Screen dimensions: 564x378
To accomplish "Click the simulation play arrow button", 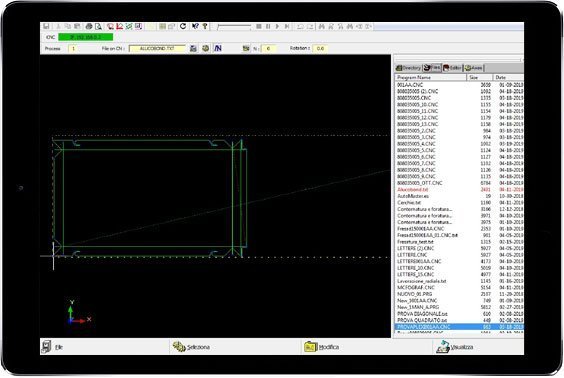I will tap(277, 26).
